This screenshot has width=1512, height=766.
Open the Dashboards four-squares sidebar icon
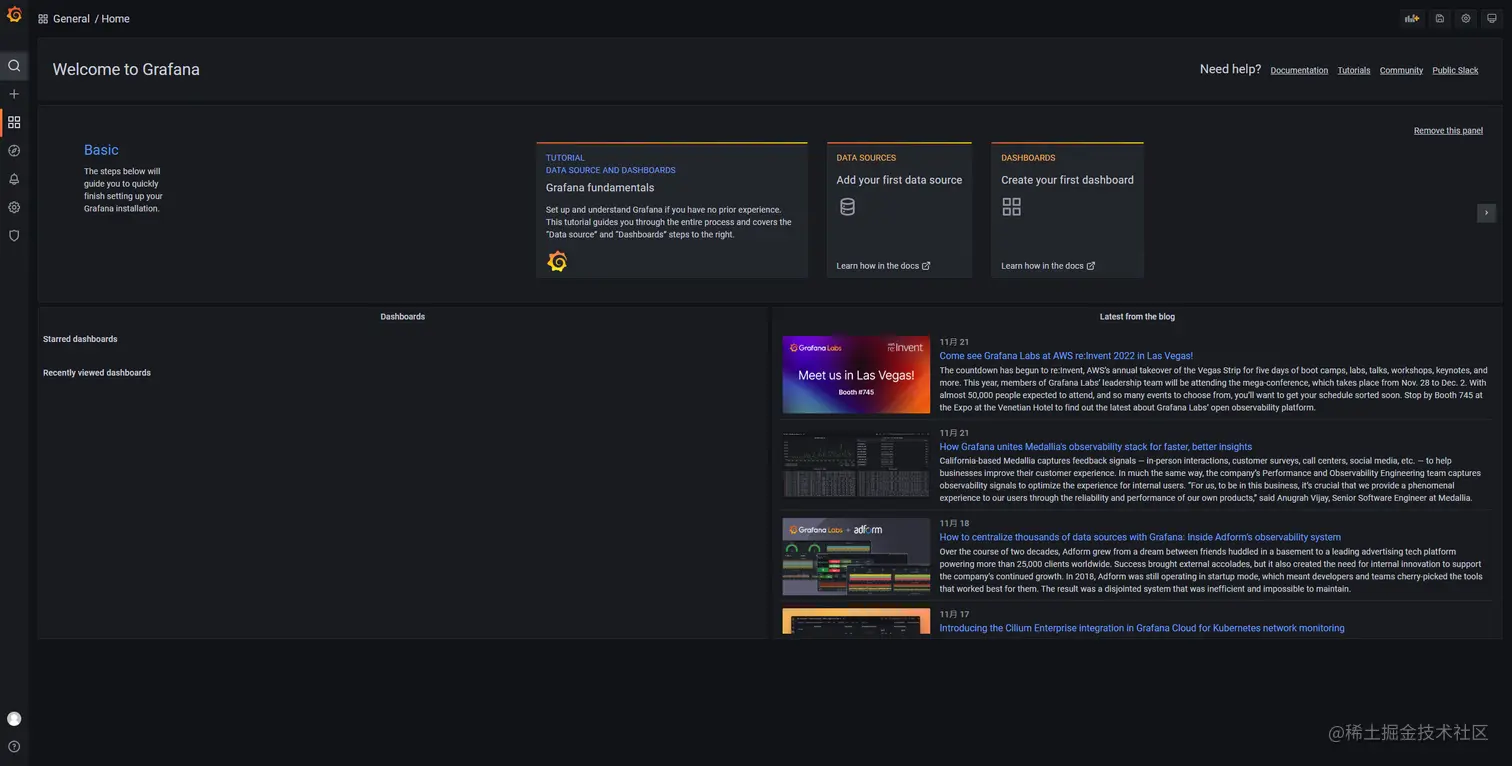click(14, 122)
